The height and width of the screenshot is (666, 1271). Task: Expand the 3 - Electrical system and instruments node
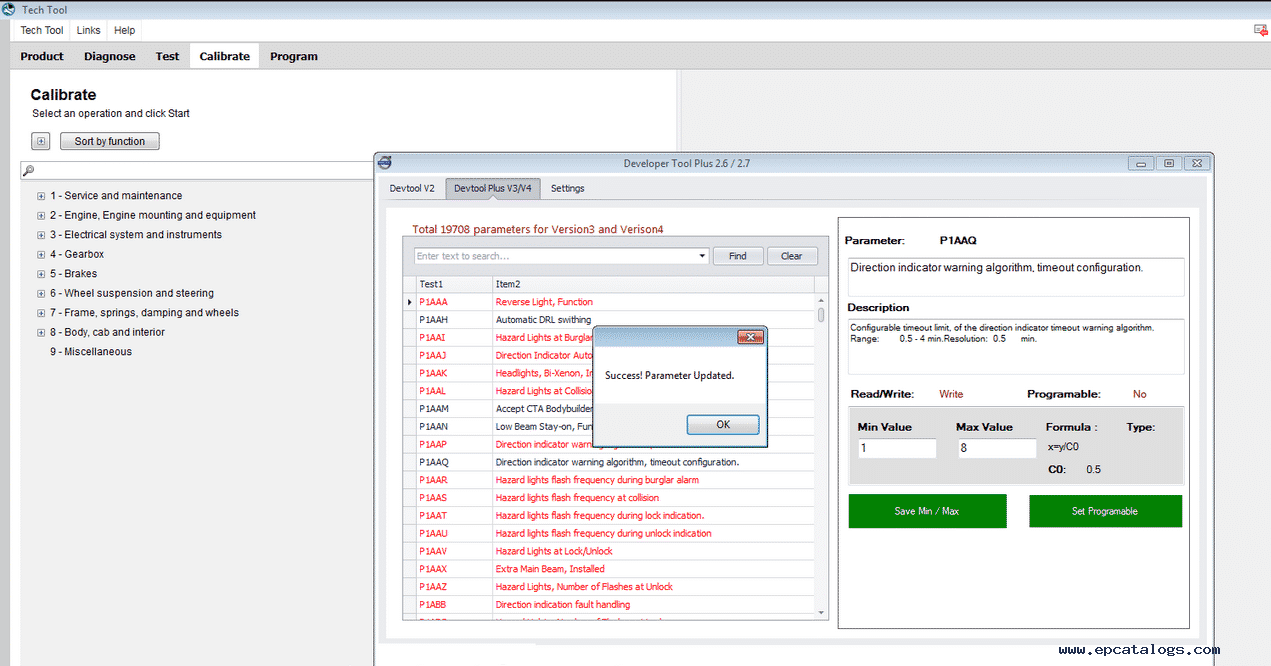(x=41, y=235)
